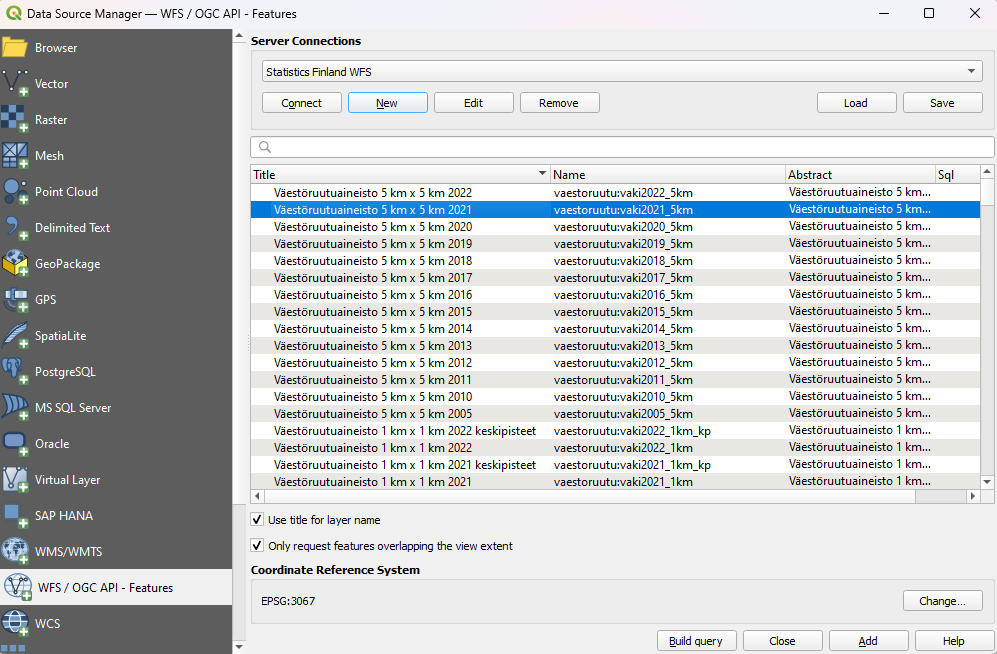Select row Väestöruutuaineisto 1 km x 1 km 2021 keskipisteet
Image resolution: width=997 pixels, height=654 pixels.
coord(615,465)
